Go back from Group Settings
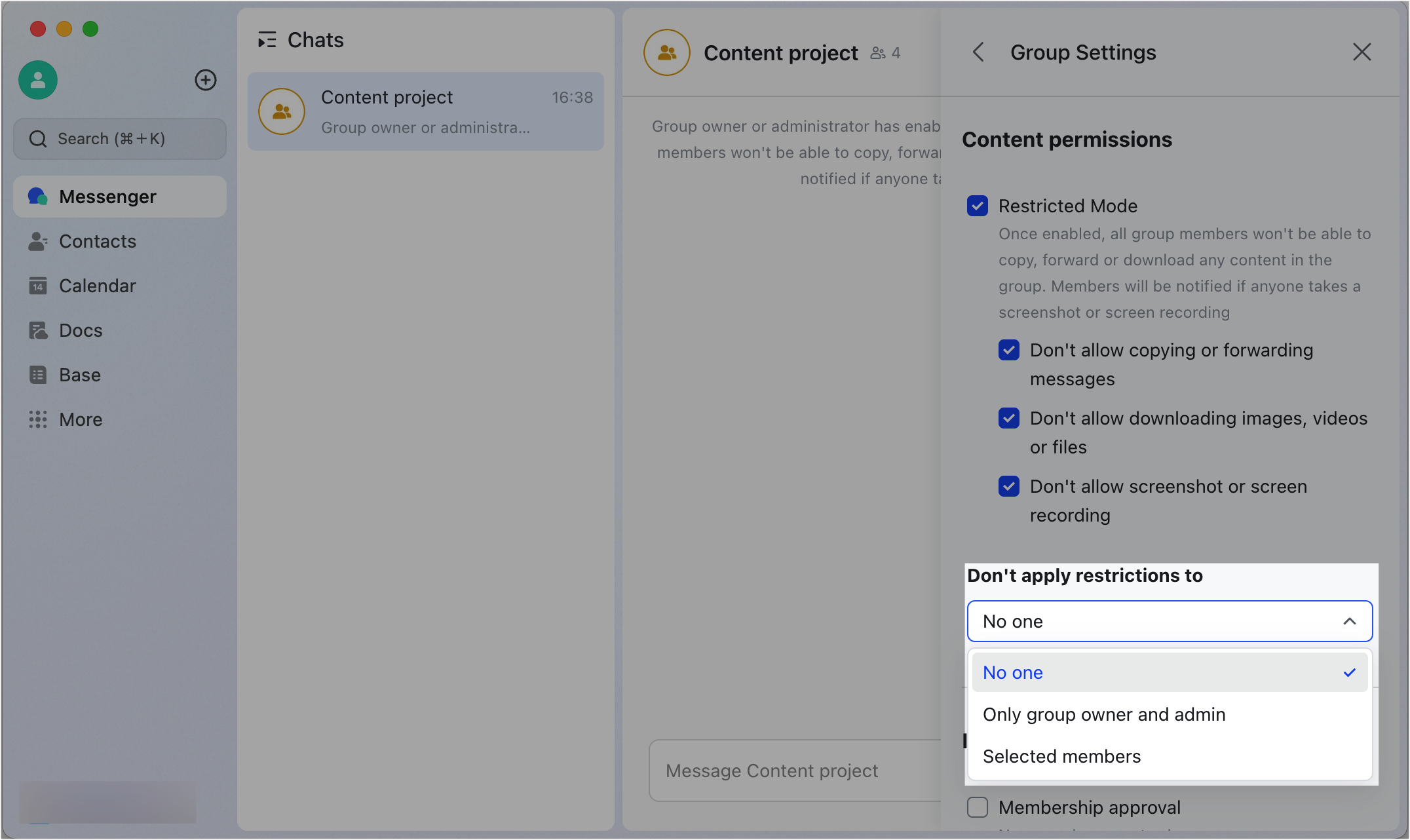 pyautogui.click(x=978, y=52)
